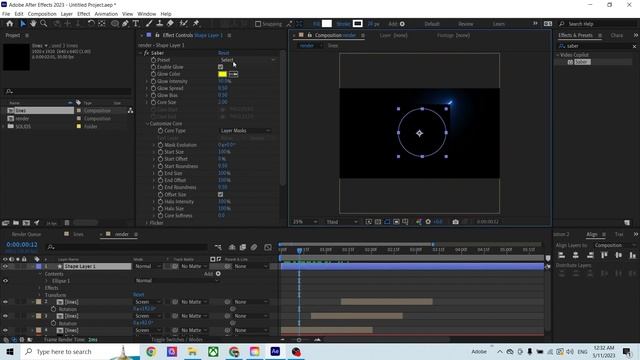Select the Clone Stamp tool
Image resolution: width=640 pixels, height=360 pixels.
point(160,24)
